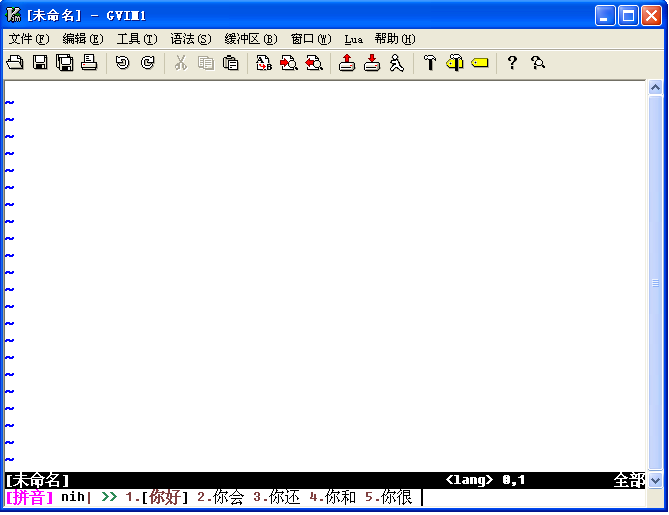Screen dimensions: 669x515
Task: Click the Save current file icon
Action: click(x=40, y=63)
